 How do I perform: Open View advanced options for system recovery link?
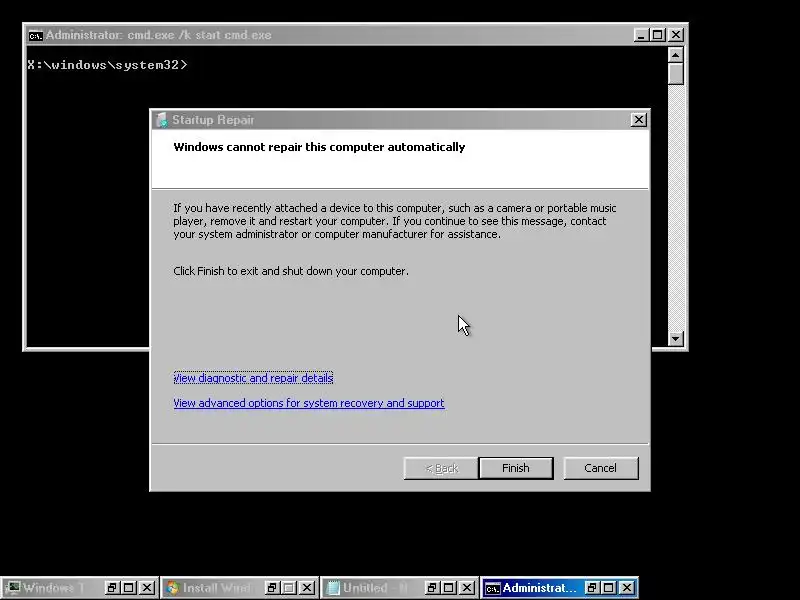[x=309, y=403]
